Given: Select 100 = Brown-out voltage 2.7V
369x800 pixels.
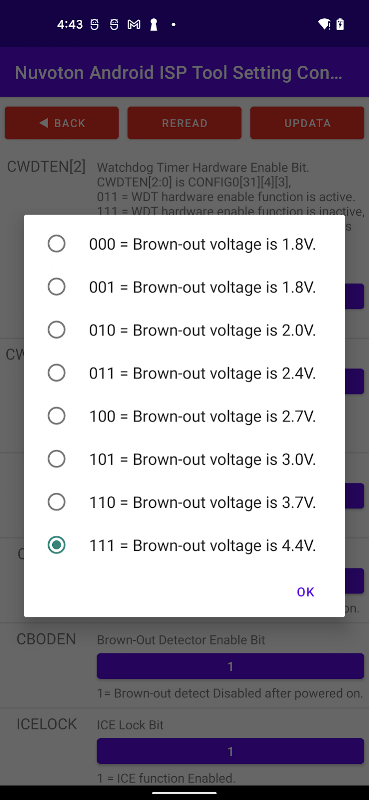Looking at the screenshot, I should click(x=184, y=416).
